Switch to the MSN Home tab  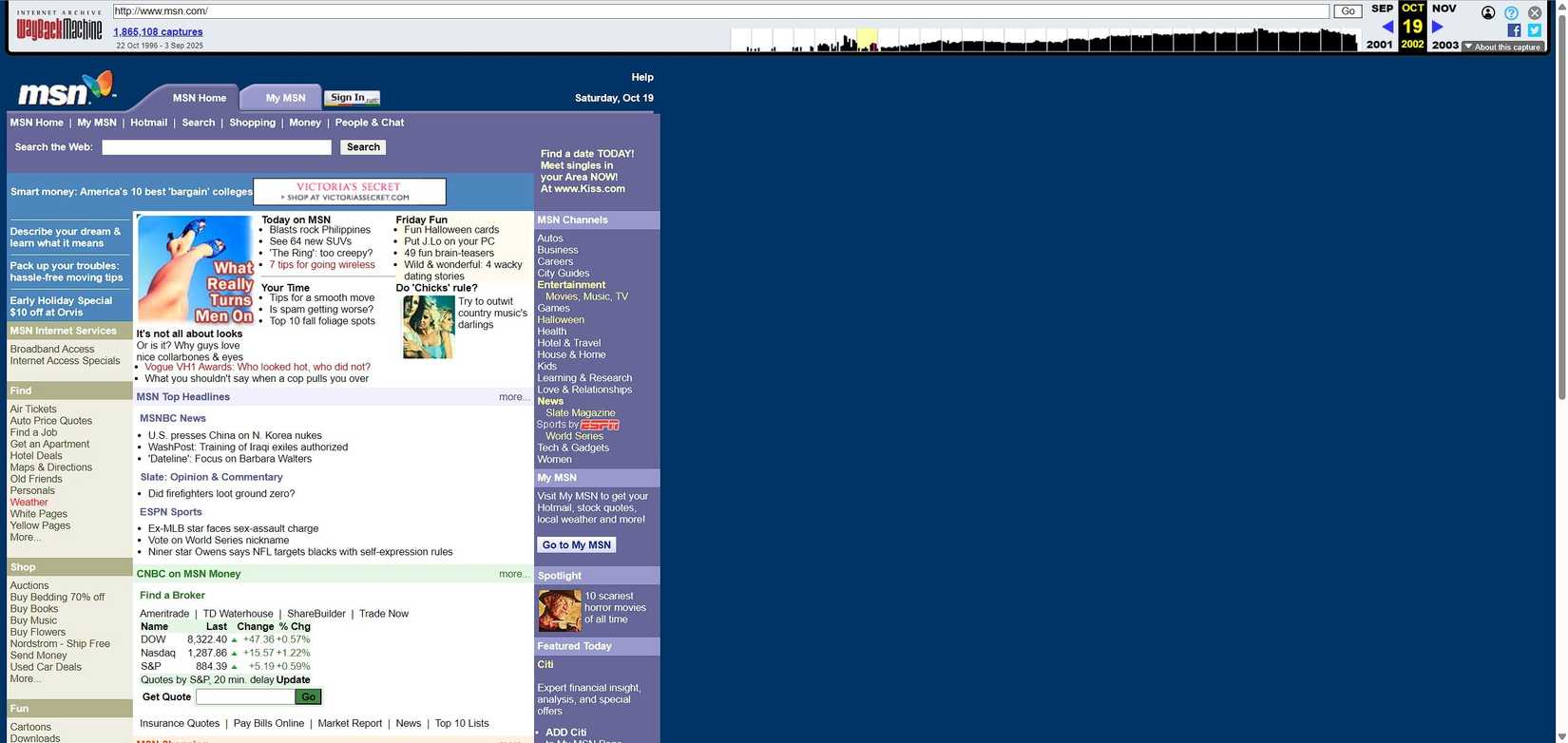coord(199,98)
